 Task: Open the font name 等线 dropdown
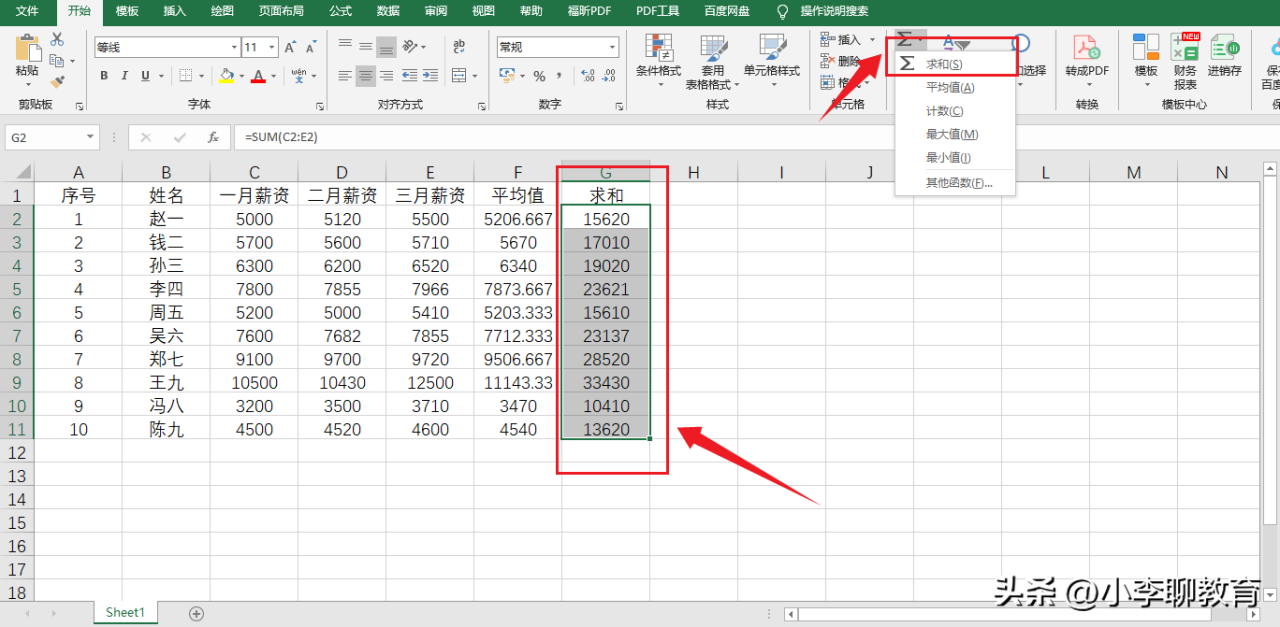[234, 47]
